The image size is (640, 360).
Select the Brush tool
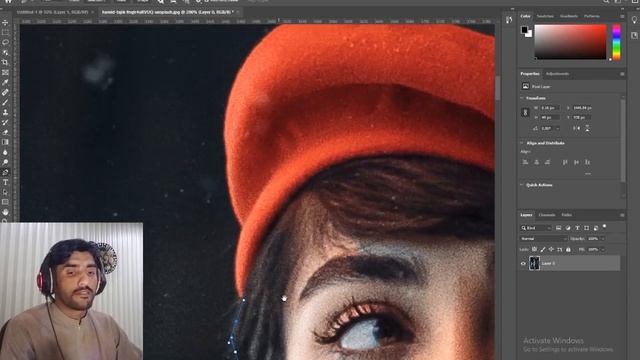(x=5, y=102)
